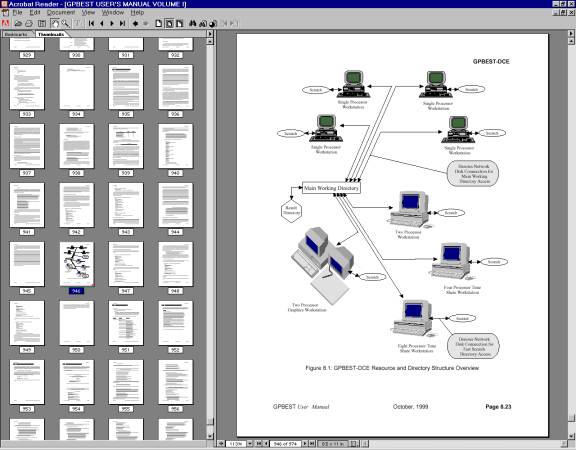Go to next page using toolbar
This screenshot has width=576, height=450.
pyautogui.click(x=112, y=24)
